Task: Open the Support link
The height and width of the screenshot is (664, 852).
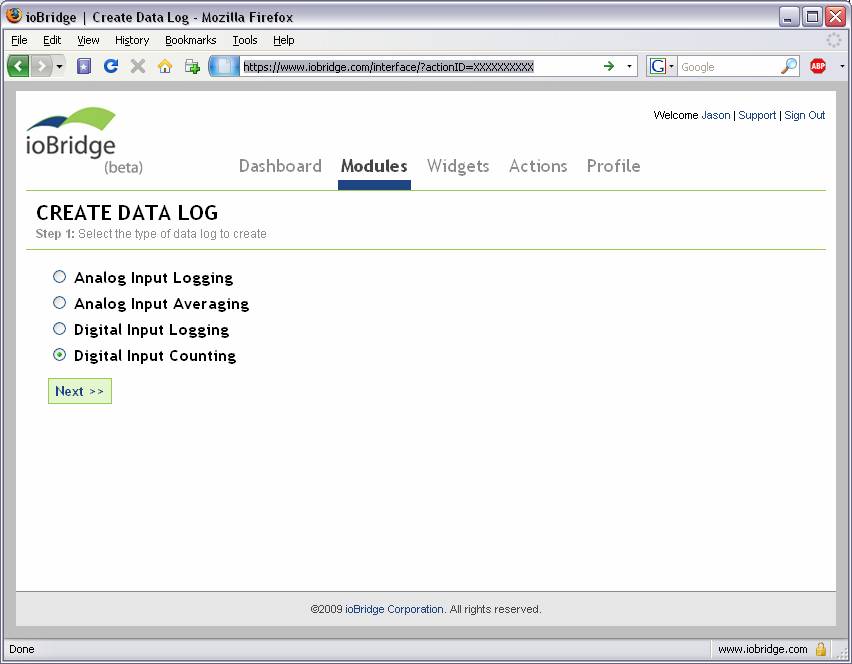Action: tap(757, 115)
